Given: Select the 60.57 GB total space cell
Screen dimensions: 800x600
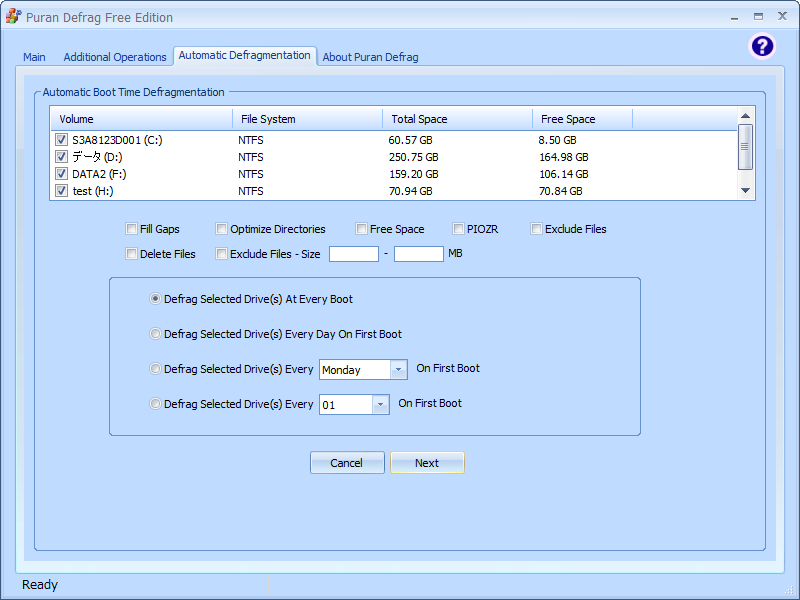Looking at the screenshot, I should click(x=410, y=140).
